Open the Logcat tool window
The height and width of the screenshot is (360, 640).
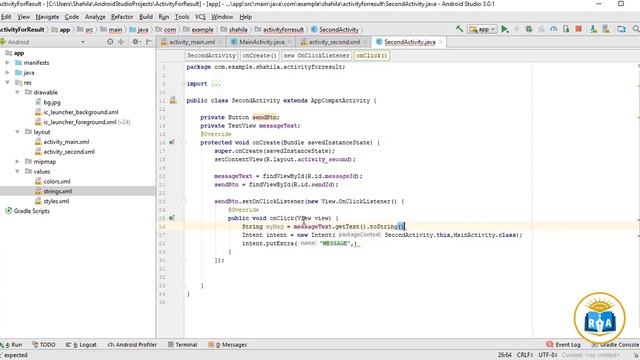[81, 344]
